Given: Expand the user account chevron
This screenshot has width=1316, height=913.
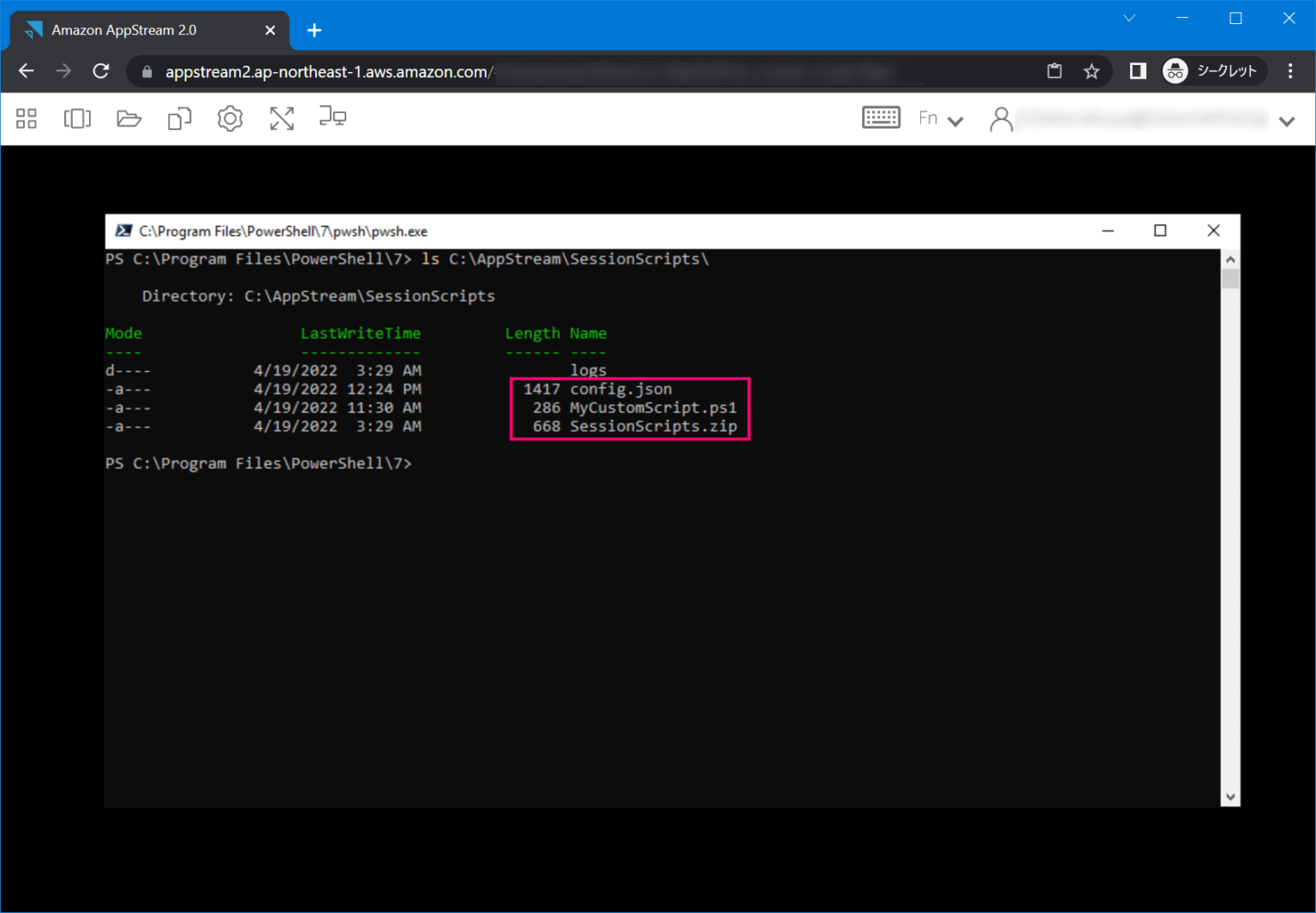Looking at the screenshot, I should coord(1286,122).
